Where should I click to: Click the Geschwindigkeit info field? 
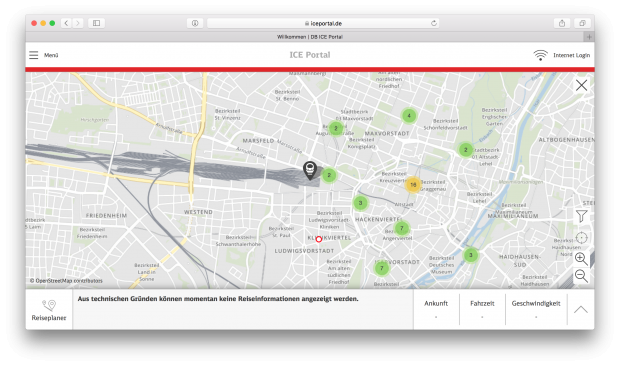point(536,309)
